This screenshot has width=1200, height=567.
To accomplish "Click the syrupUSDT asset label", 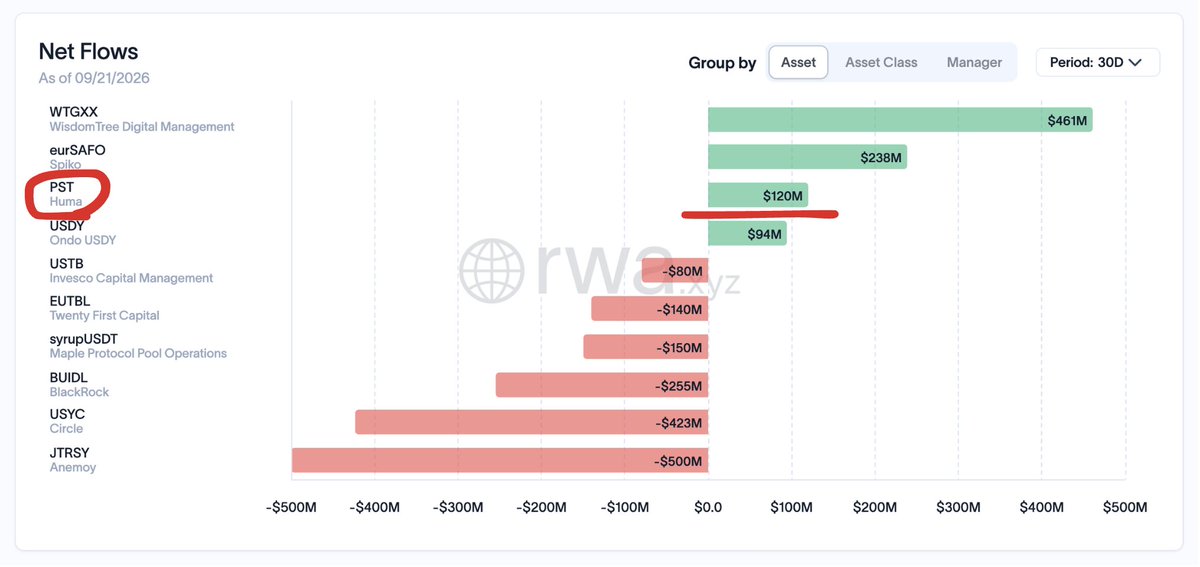I will (84, 339).
